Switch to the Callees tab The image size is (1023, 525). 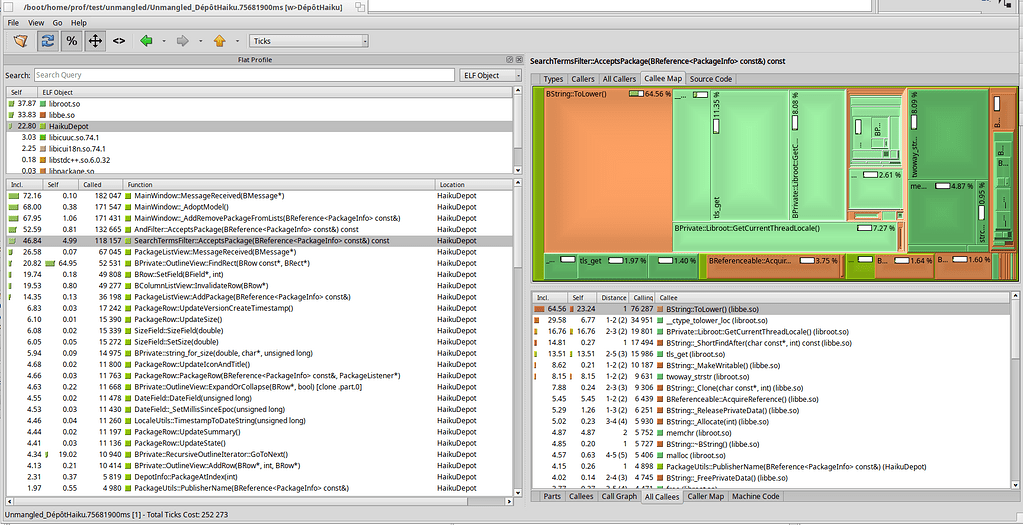click(581, 496)
